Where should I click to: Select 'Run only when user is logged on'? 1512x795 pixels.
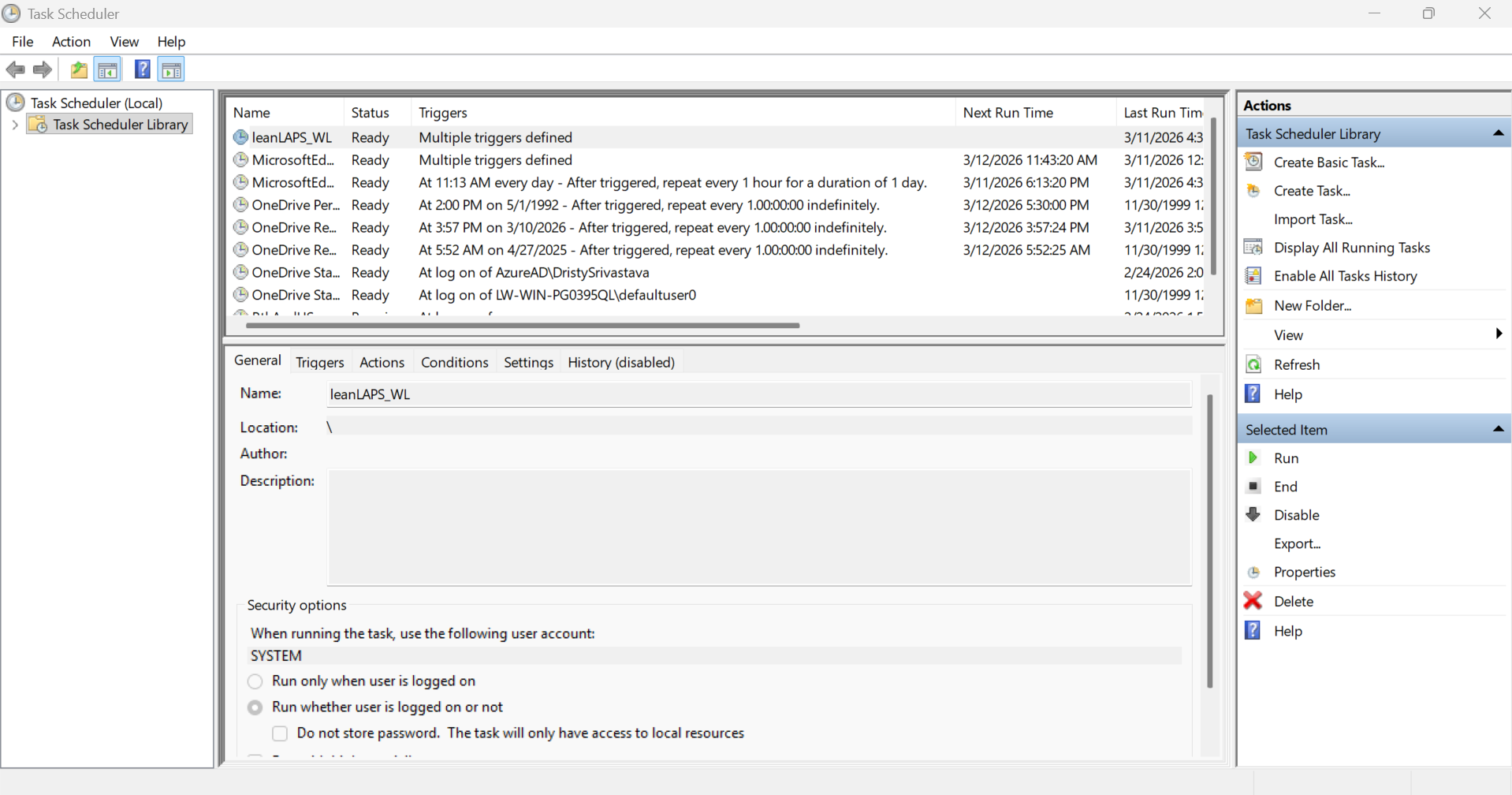point(255,681)
